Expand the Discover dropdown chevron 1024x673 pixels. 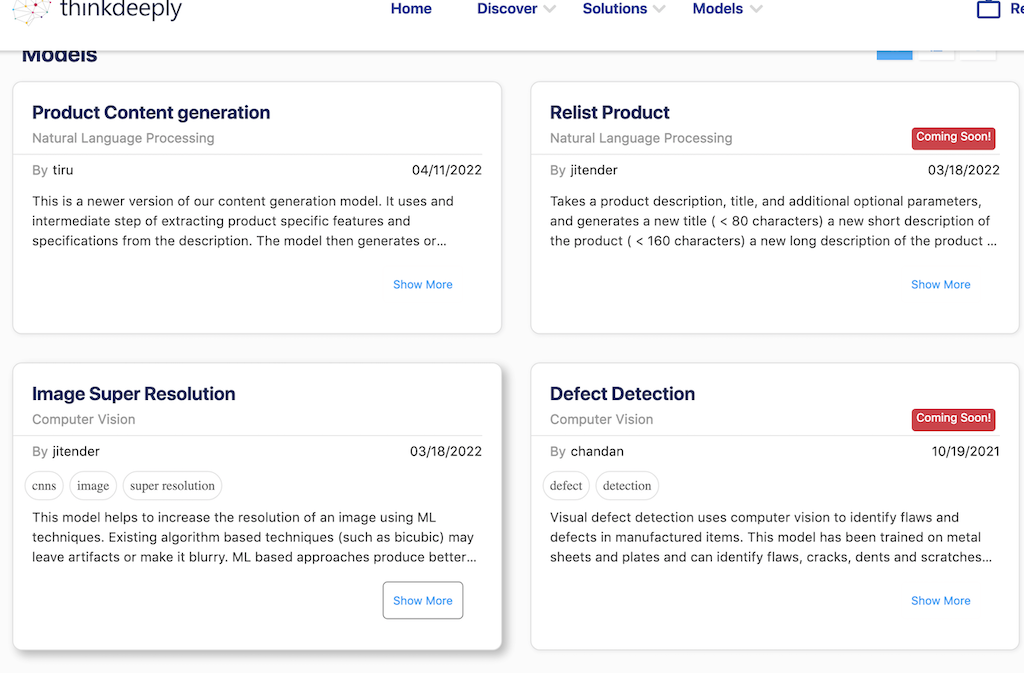coord(548,9)
